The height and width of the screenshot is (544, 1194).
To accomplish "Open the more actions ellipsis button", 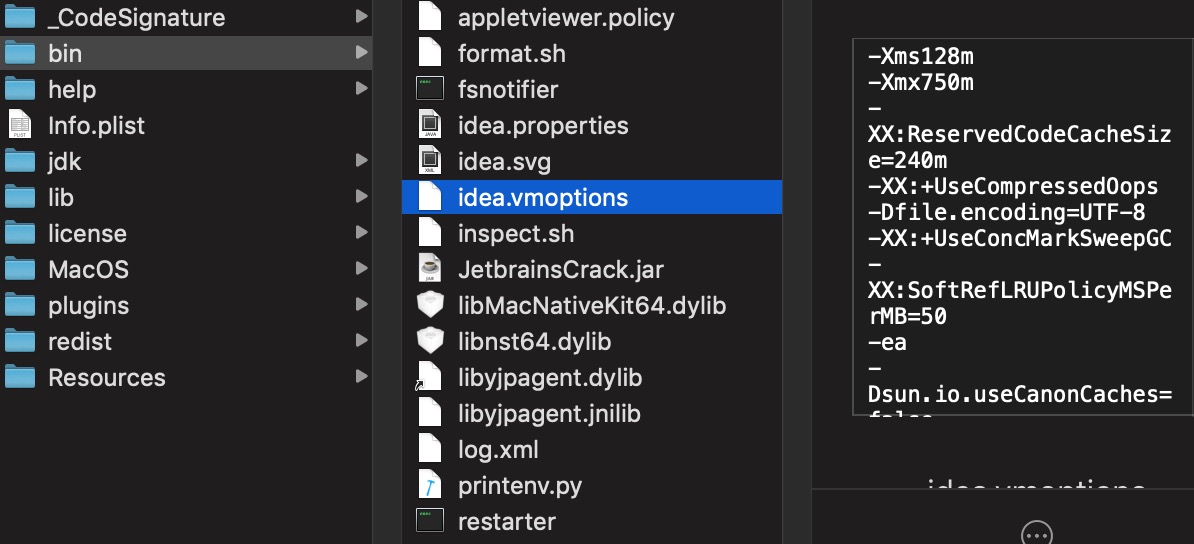I will point(1036,533).
